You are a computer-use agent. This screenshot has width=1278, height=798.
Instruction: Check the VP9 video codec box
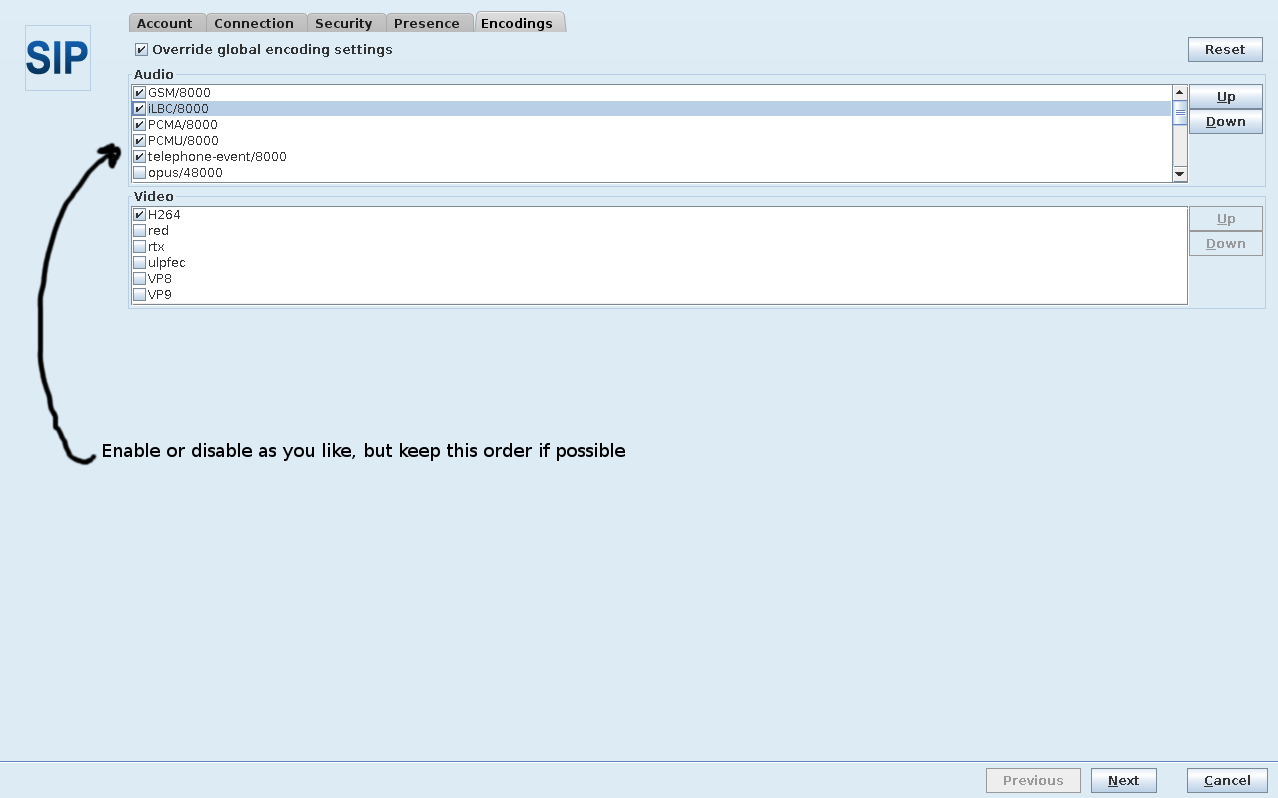pos(140,295)
